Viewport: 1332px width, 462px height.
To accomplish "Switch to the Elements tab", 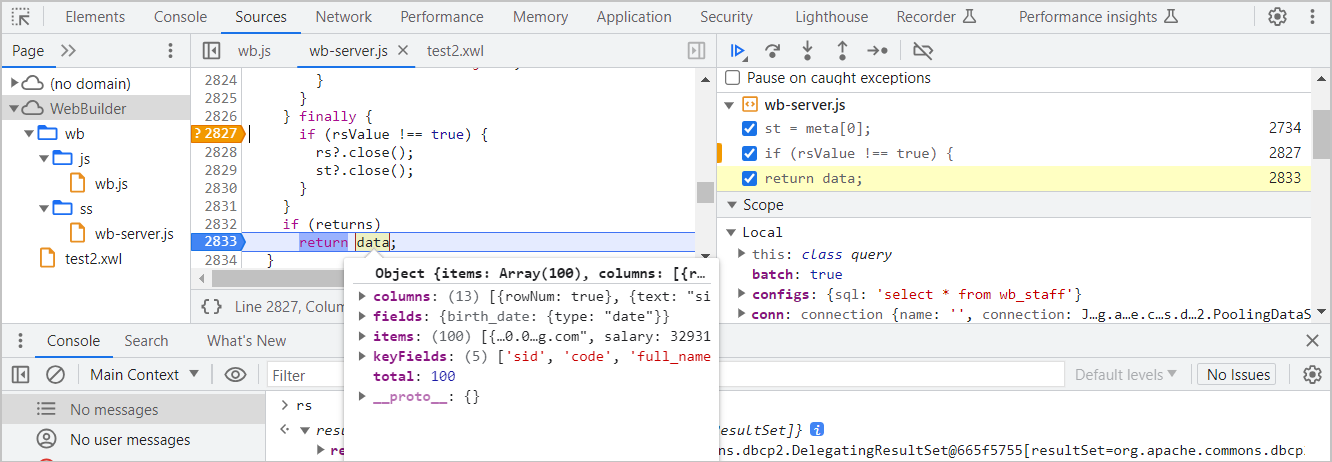I will (x=95, y=17).
